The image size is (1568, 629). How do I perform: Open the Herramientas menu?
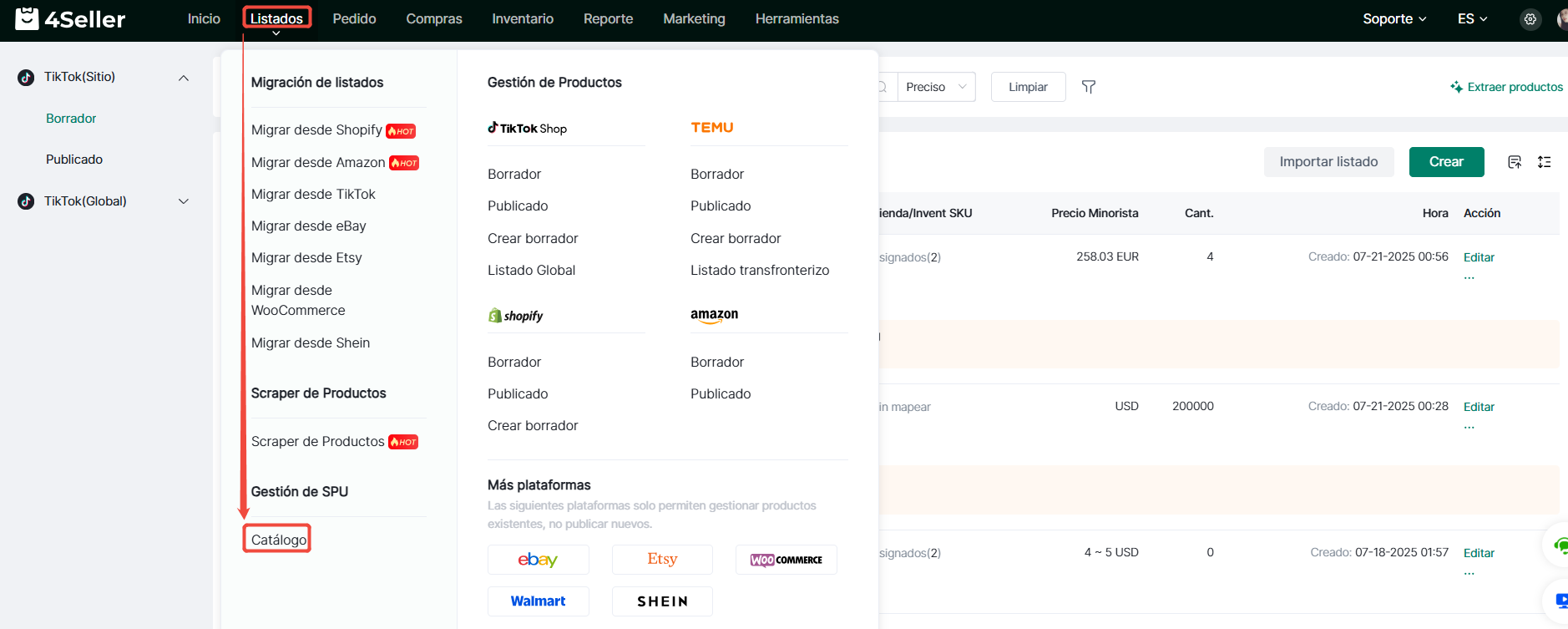pyautogui.click(x=797, y=18)
